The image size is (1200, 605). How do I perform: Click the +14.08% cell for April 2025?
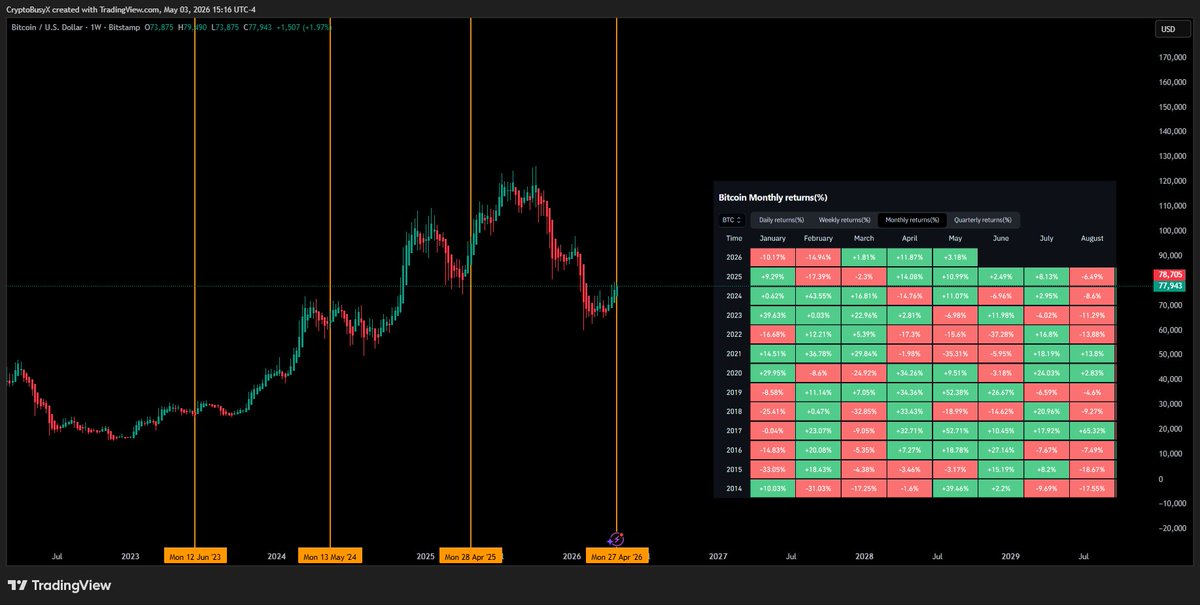point(909,276)
